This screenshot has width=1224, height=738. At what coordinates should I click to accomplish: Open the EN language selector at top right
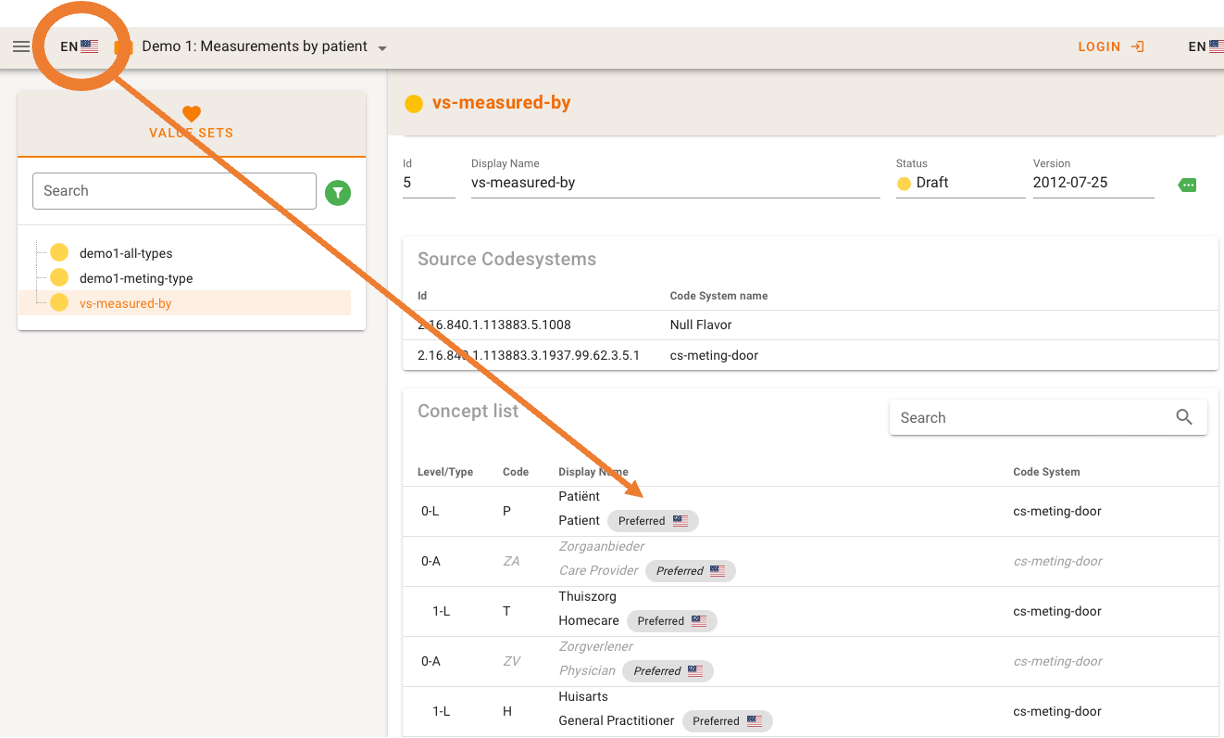click(1204, 47)
